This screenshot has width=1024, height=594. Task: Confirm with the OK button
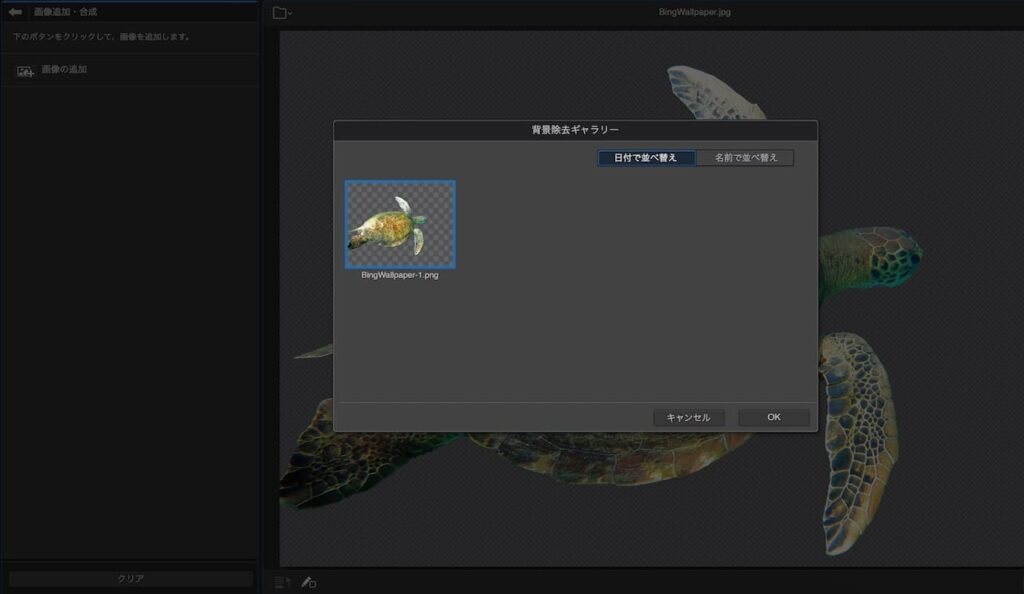[x=774, y=417]
